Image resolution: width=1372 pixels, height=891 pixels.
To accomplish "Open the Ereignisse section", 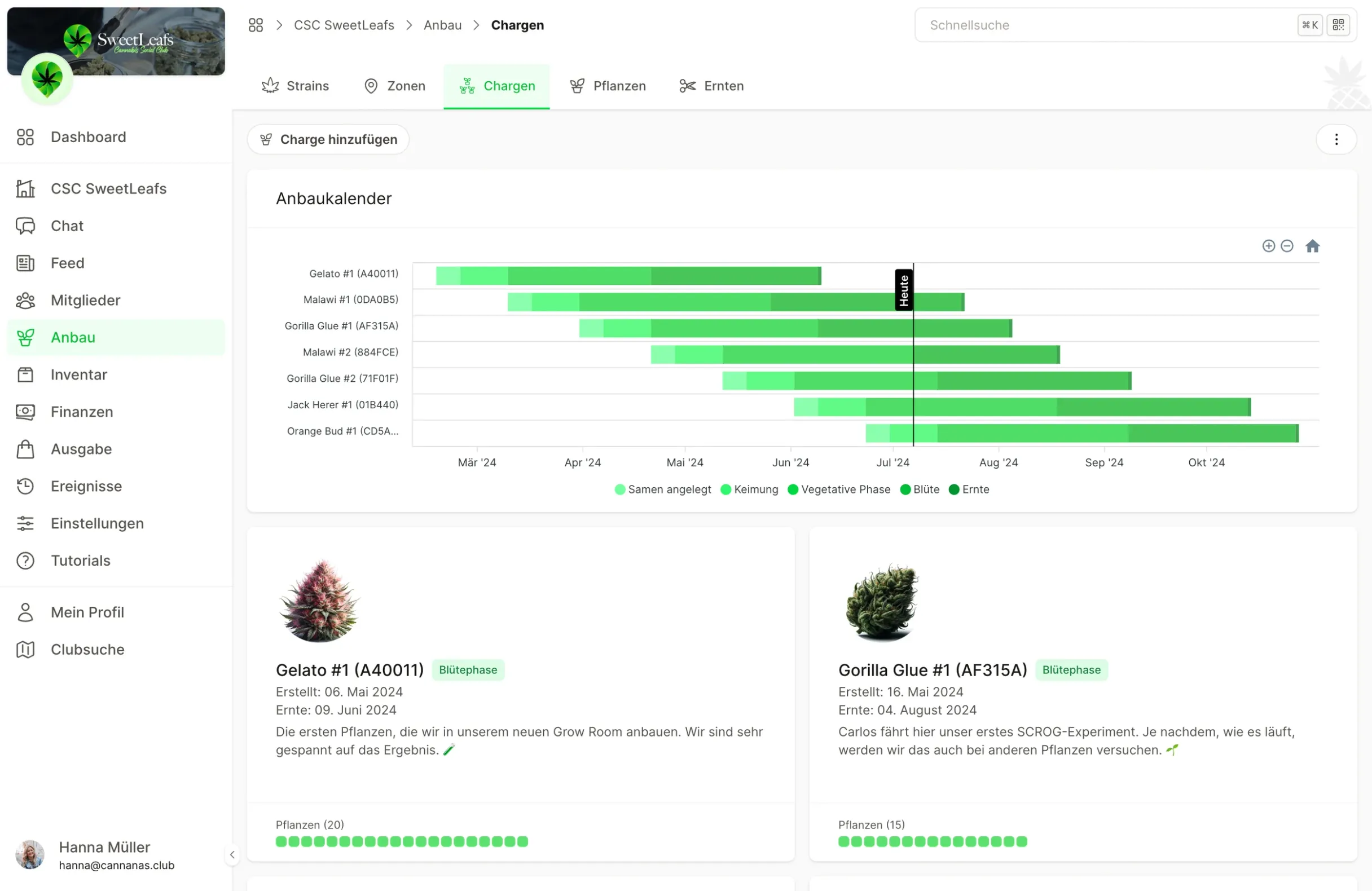I will coord(85,486).
